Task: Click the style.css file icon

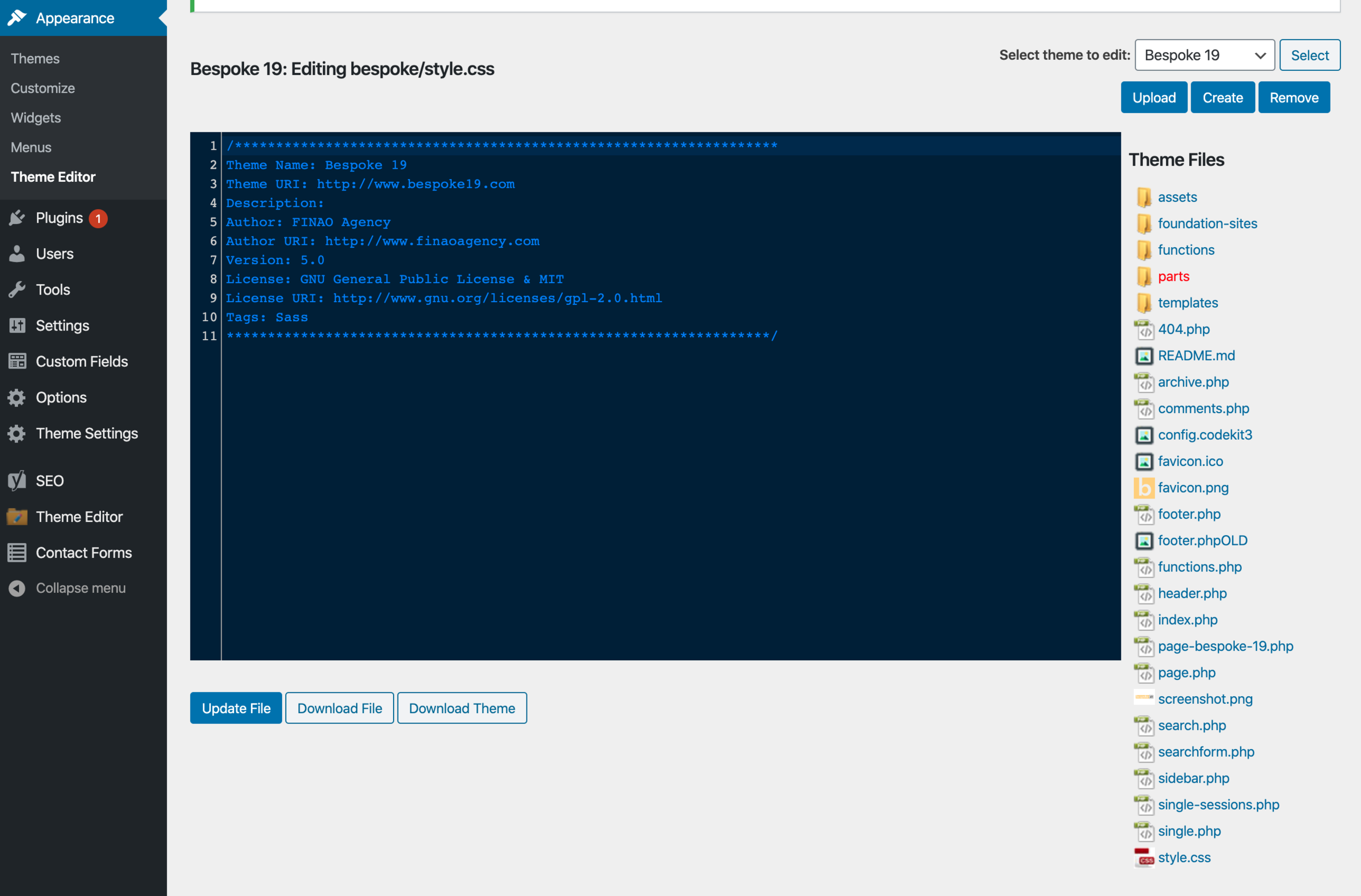Action: point(1144,858)
